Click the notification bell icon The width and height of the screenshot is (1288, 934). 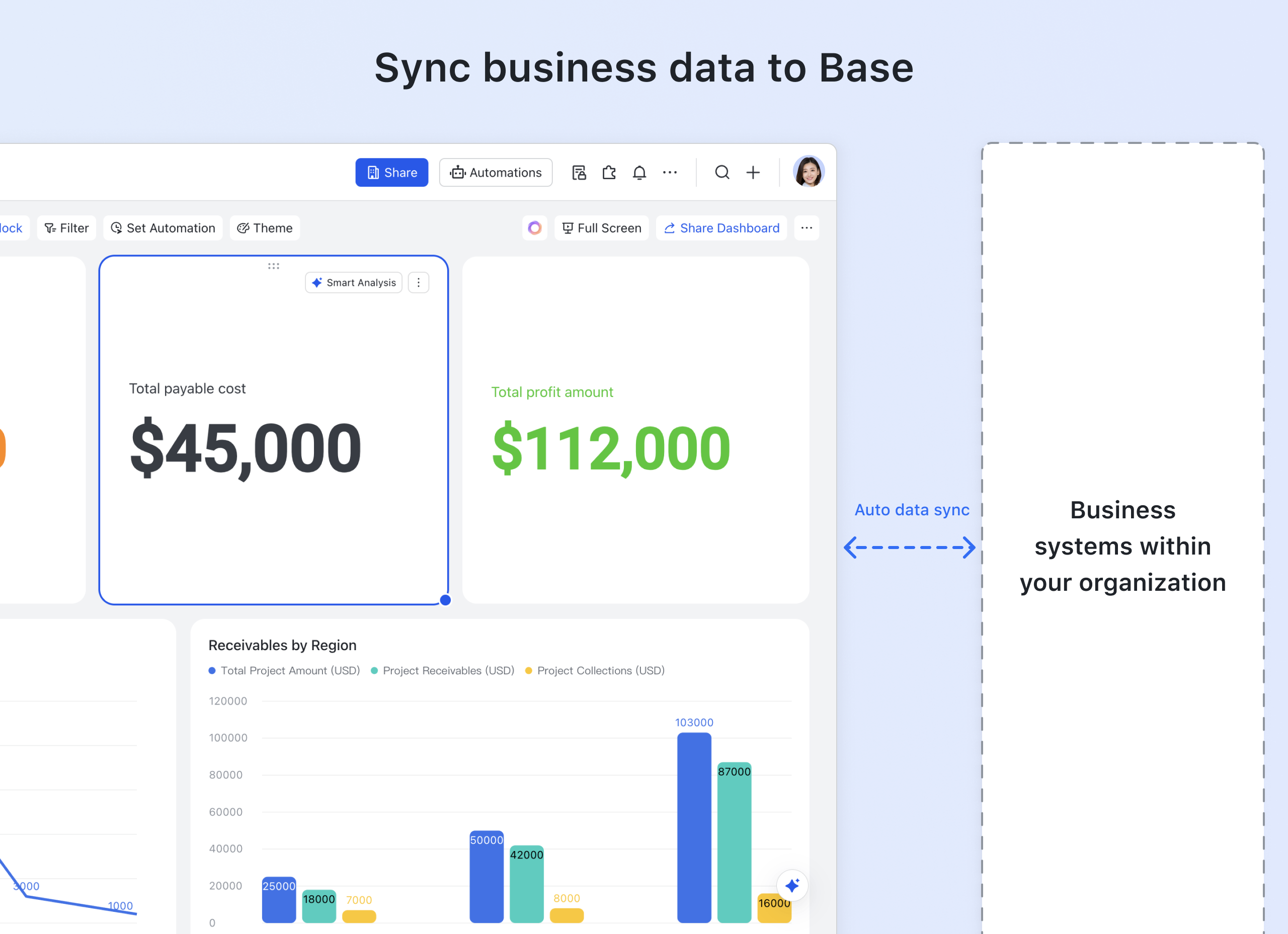639,173
